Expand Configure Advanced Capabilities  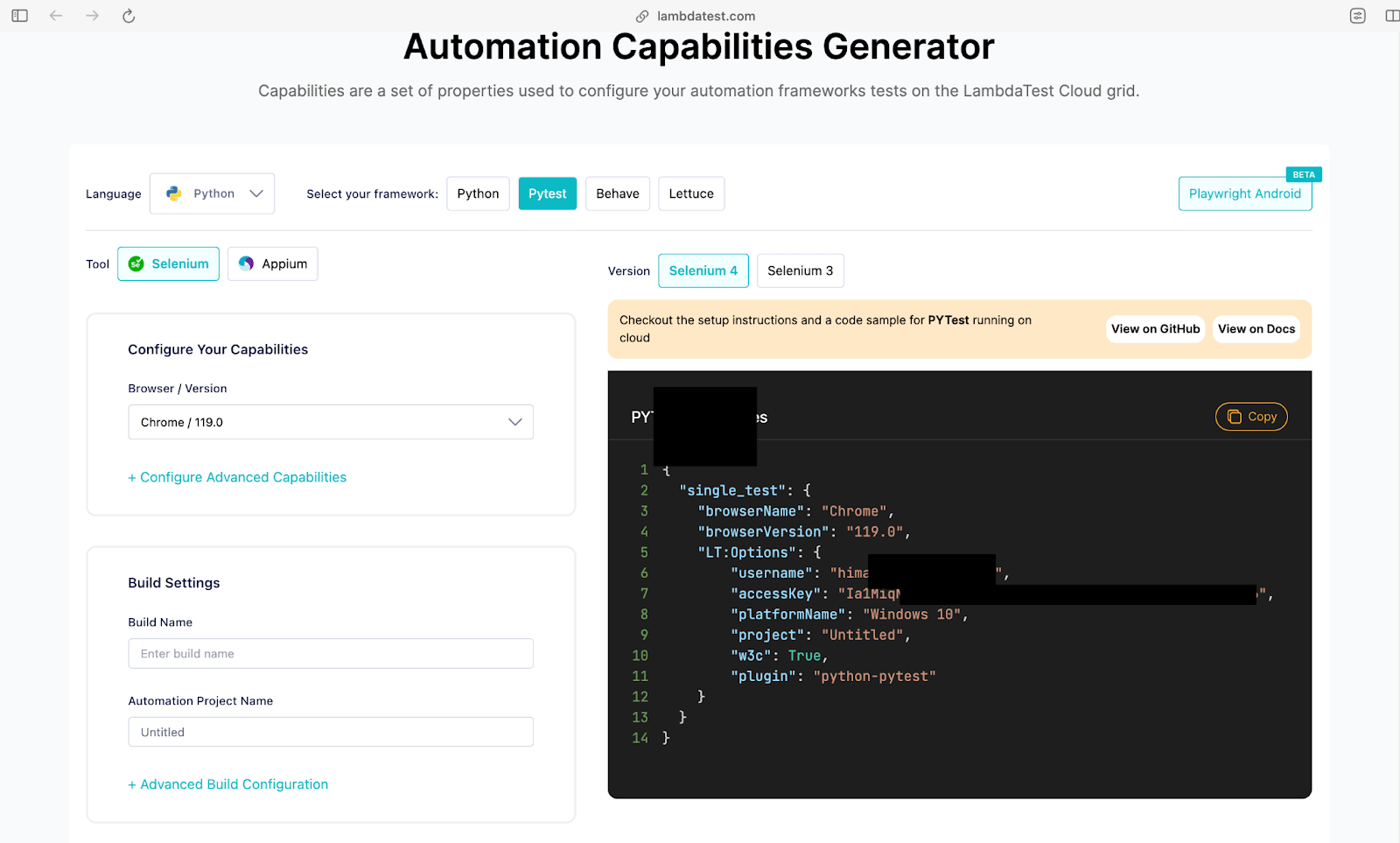(236, 477)
